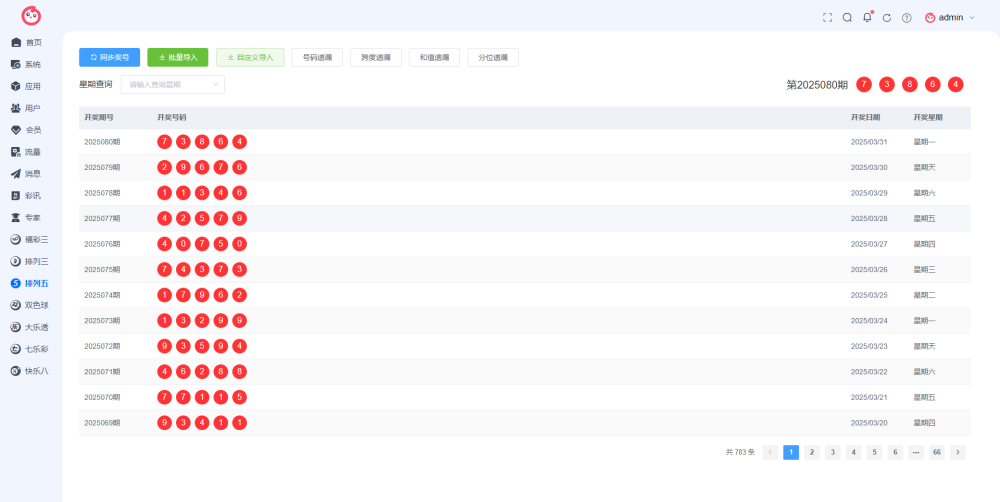Open the 号码遗漏 button

point(317,57)
